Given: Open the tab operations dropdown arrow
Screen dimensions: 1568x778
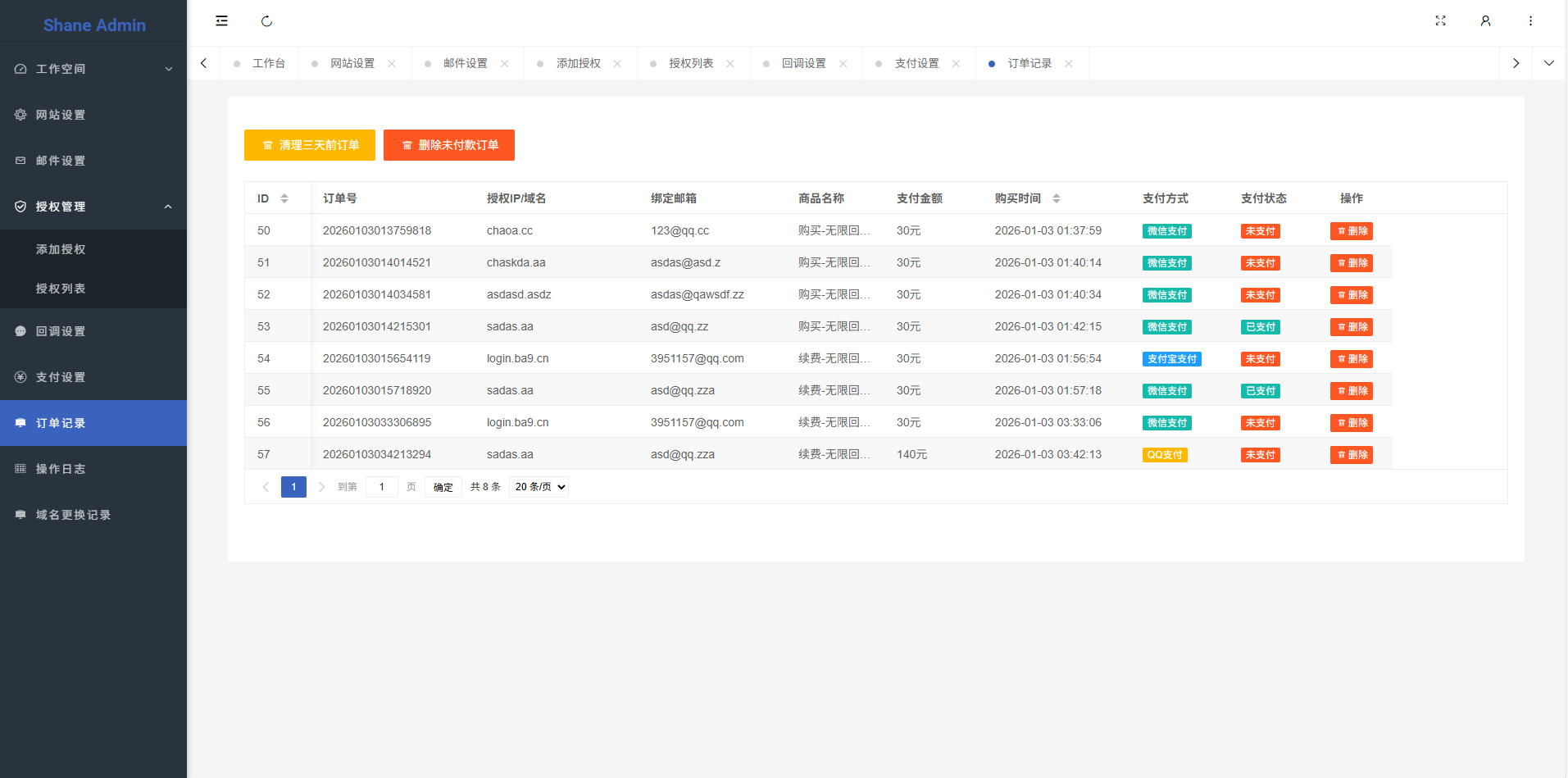Looking at the screenshot, I should (1549, 63).
